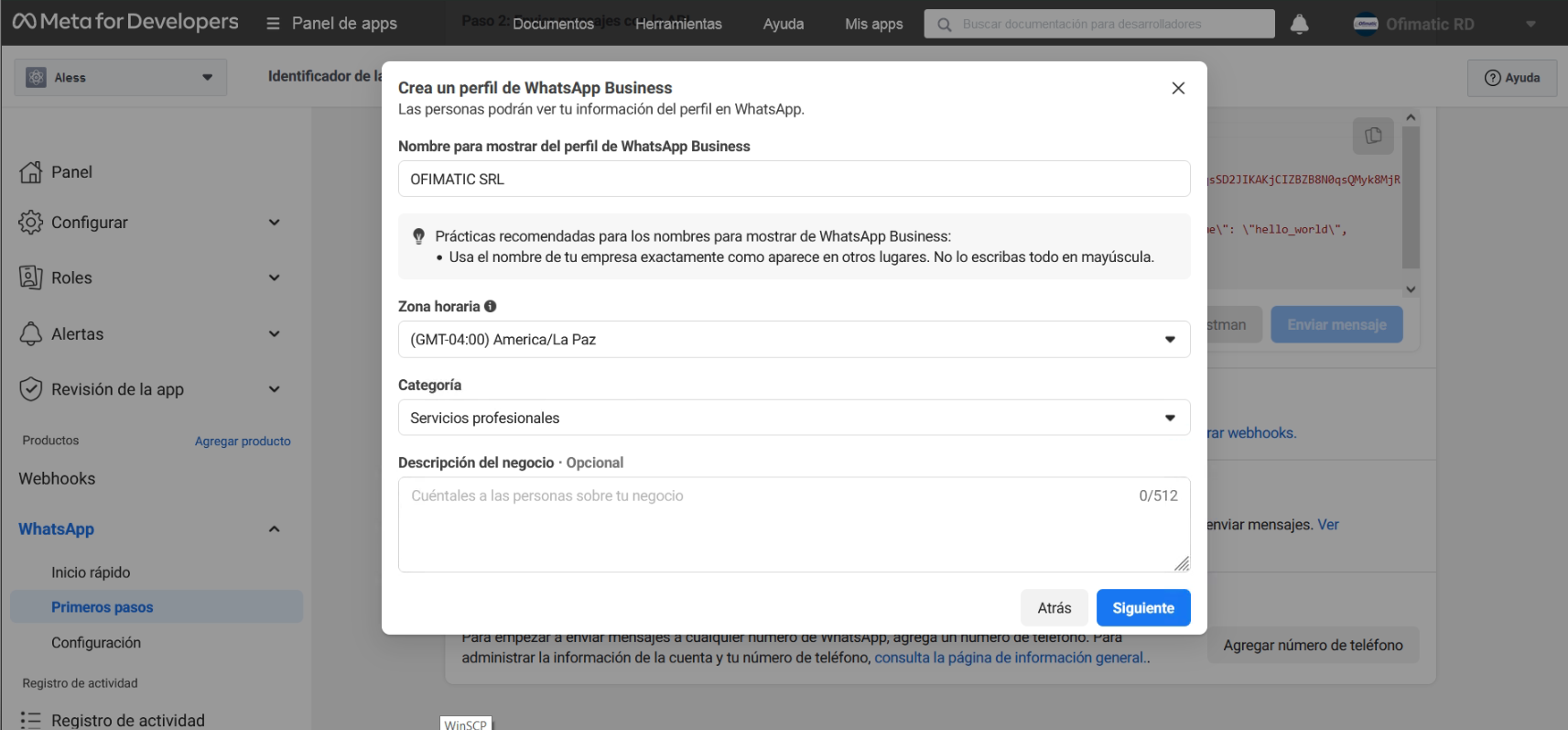Open the Mis apps menu
This screenshot has height=730, width=1568.
873,24
